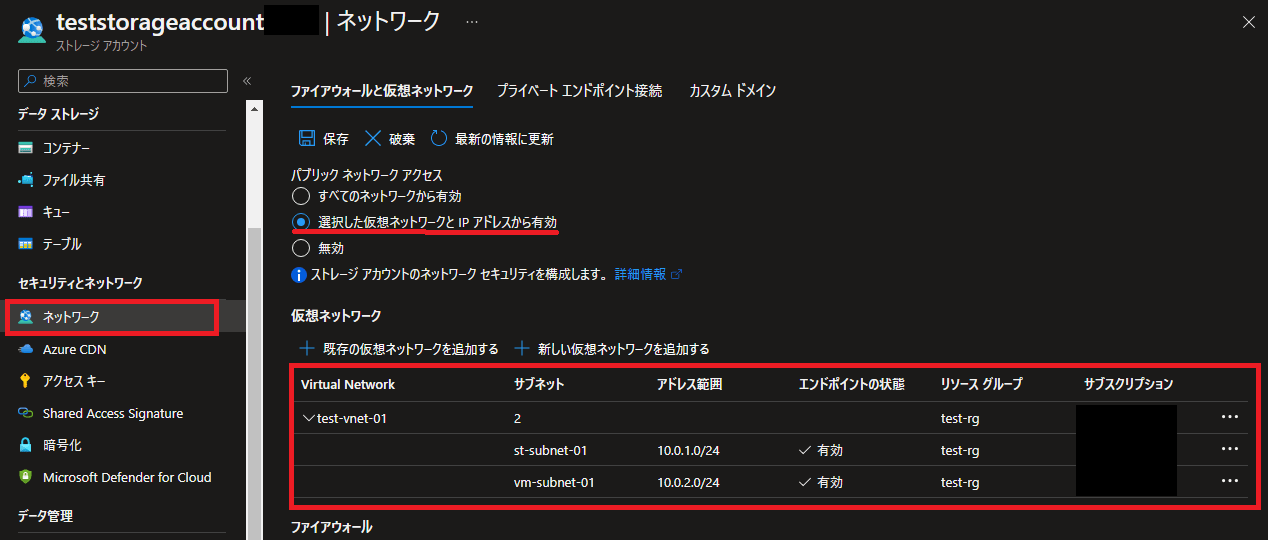Click into the 検索 search box
This screenshot has height=540, width=1268.
click(x=123, y=81)
